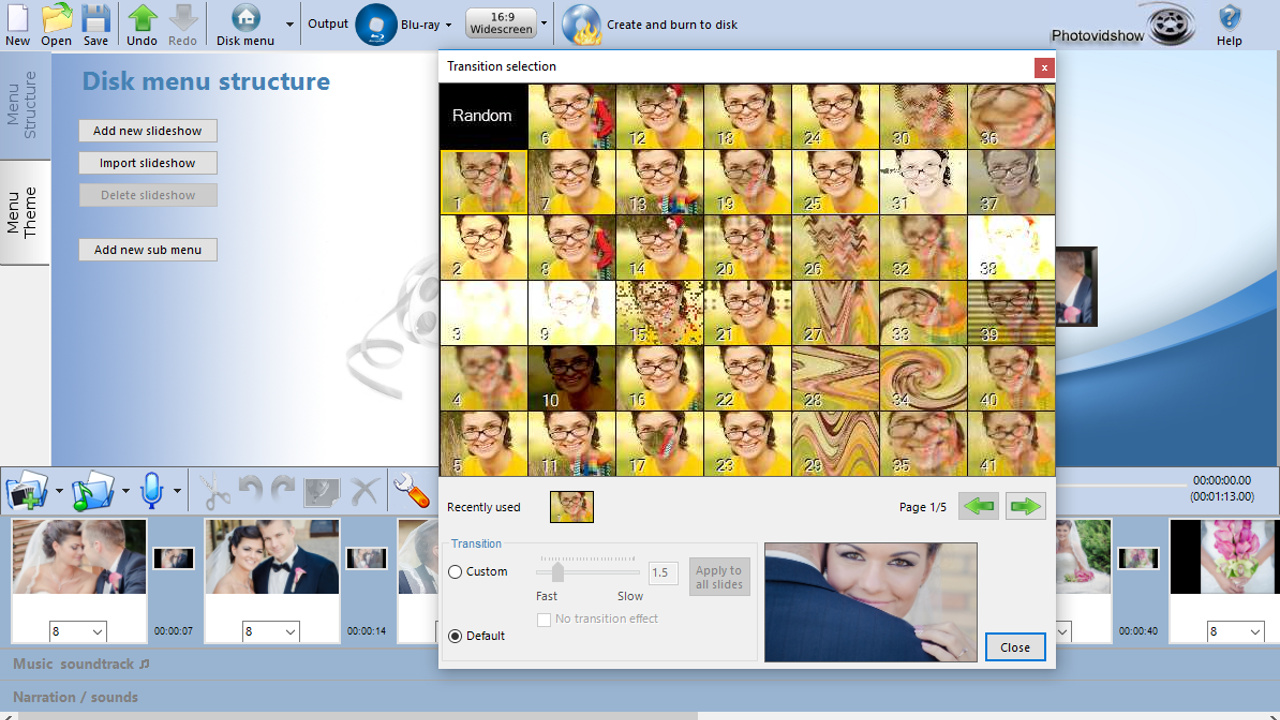
Task: Open the 16:9 Widescreen format dropdown
Action: coord(542,24)
